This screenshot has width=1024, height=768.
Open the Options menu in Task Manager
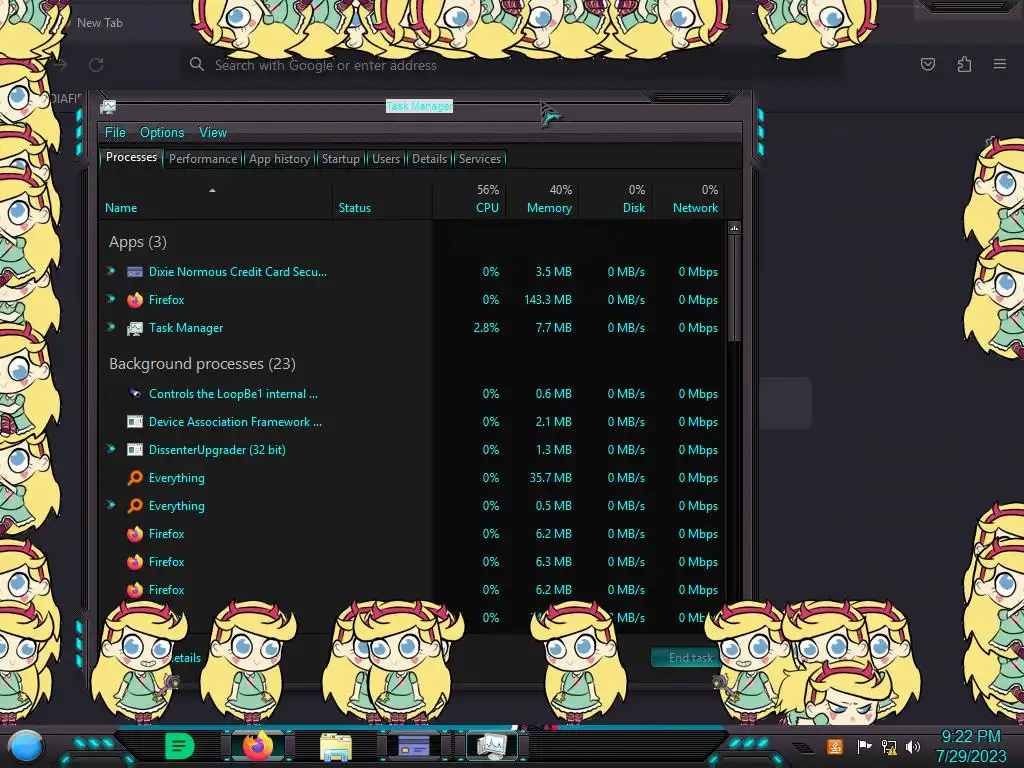162,133
